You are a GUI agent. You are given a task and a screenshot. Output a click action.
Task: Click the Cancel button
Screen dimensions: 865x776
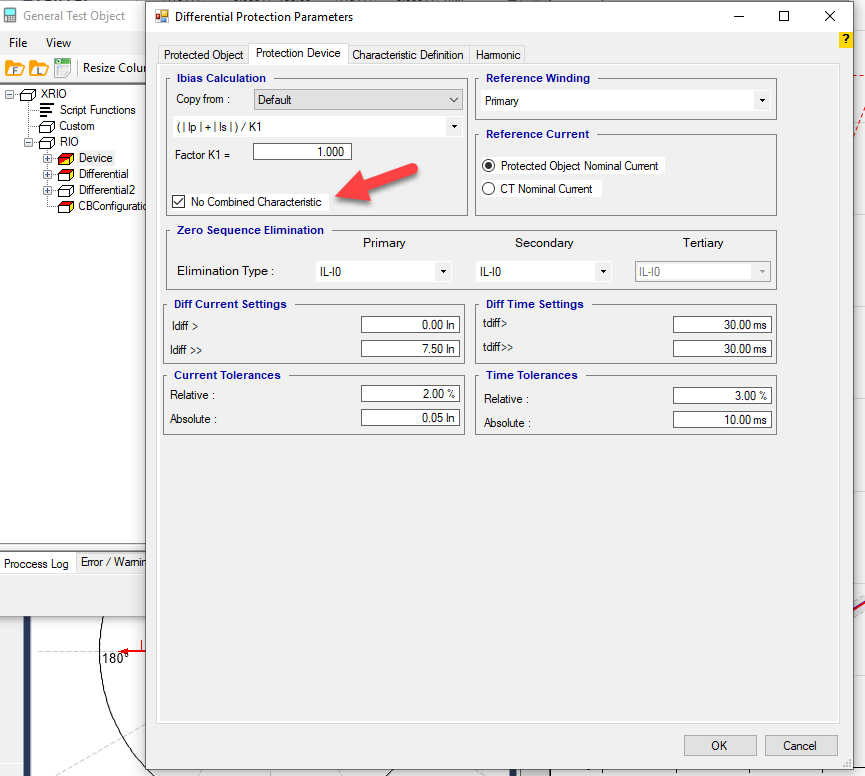[800, 745]
